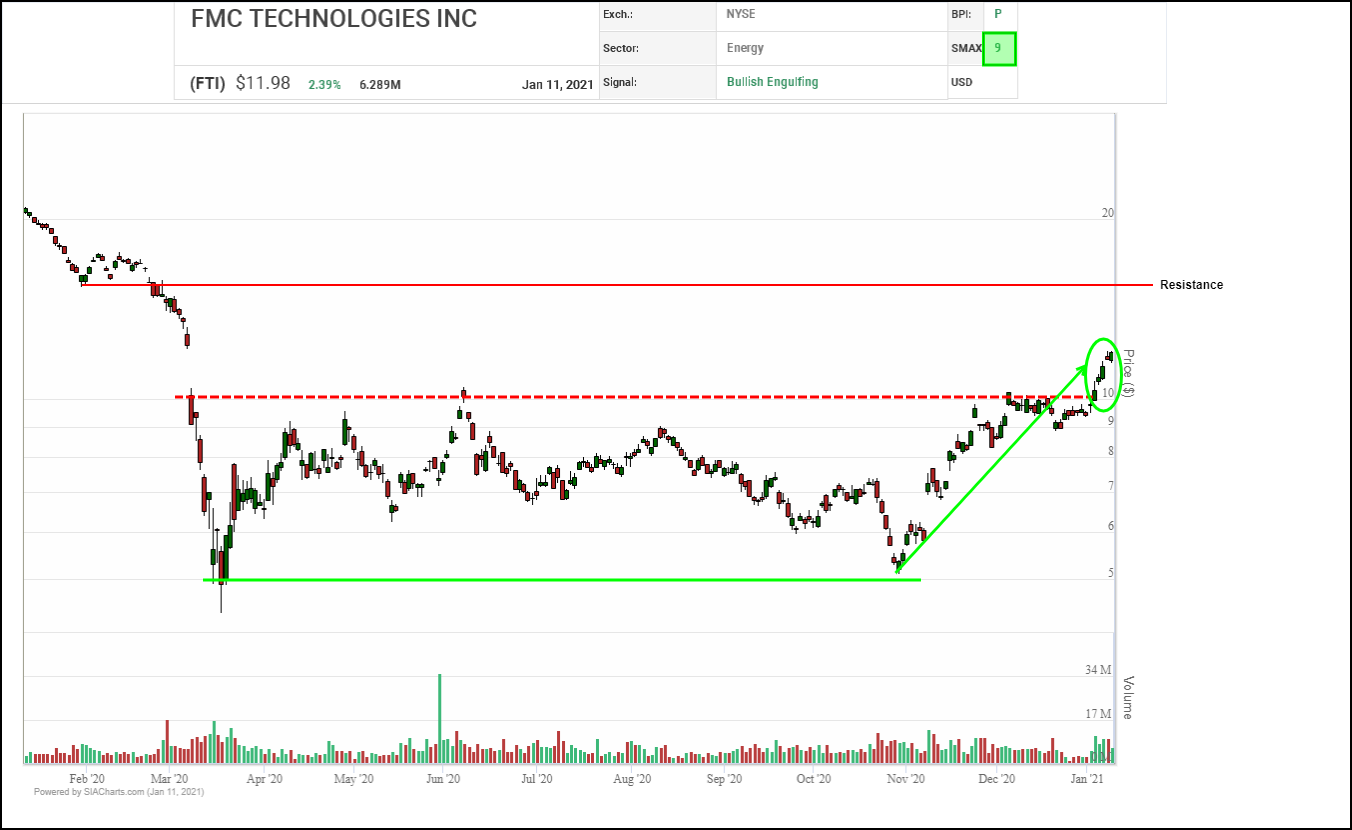Open the Energy sector link

pos(746,48)
